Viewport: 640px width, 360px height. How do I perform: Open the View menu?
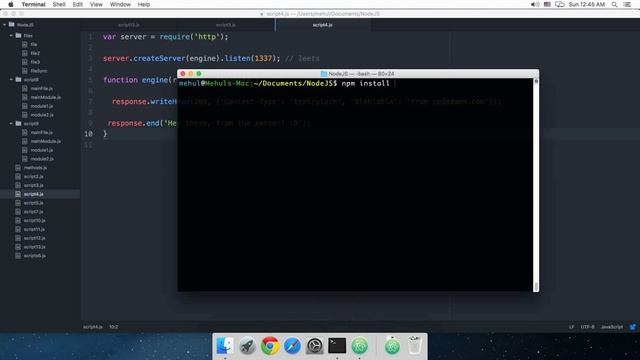[96, 4]
